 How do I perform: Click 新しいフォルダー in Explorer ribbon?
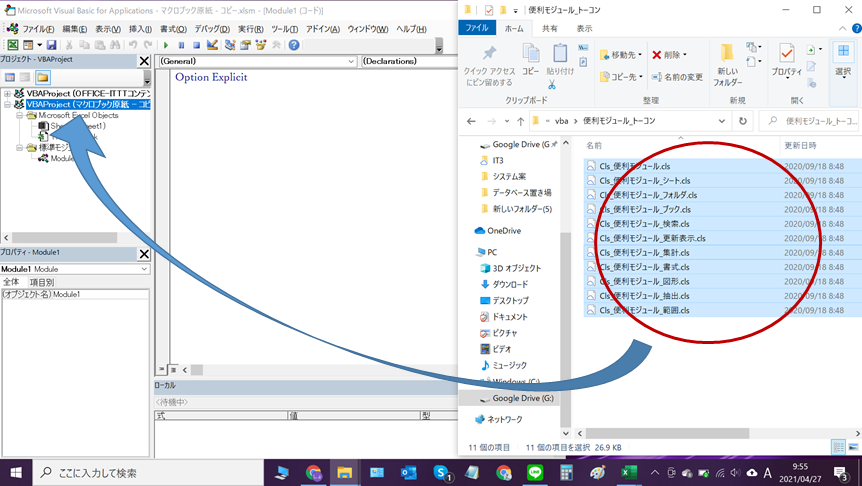coord(727,65)
